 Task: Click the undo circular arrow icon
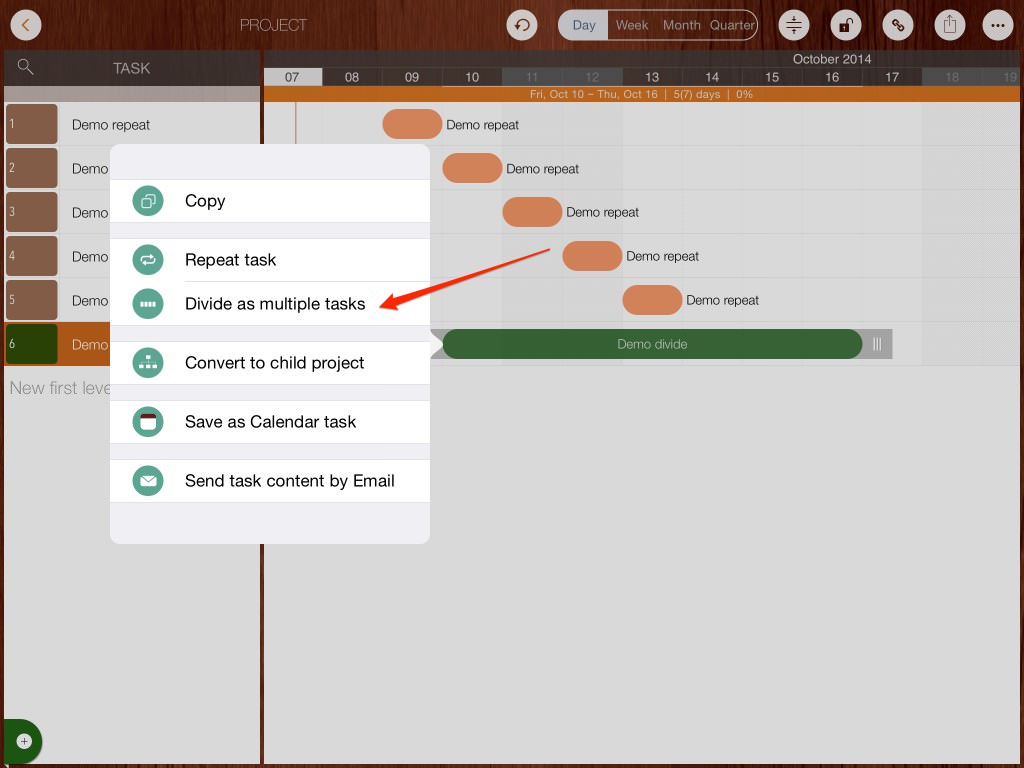522,25
